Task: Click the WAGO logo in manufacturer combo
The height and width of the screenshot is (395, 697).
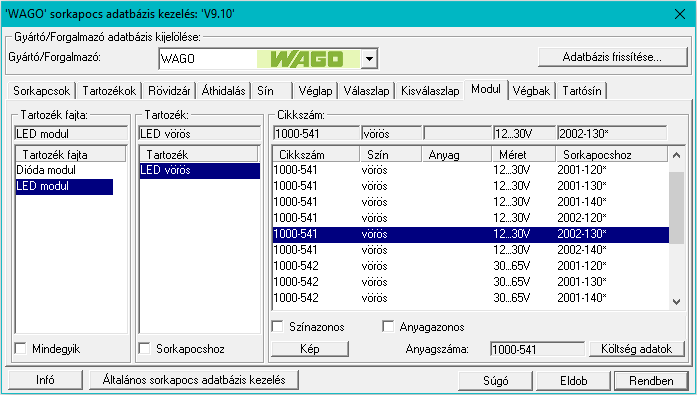Action: [x=308, y=59]
